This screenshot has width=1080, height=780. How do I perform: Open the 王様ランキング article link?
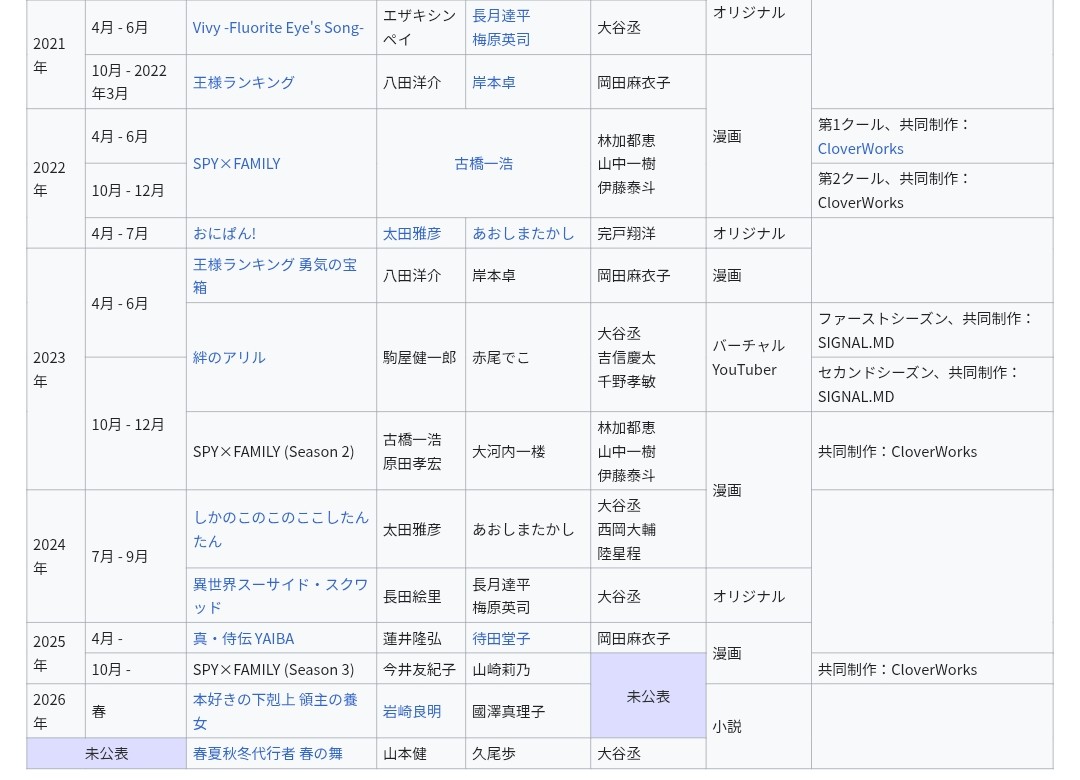click(244, 82)
